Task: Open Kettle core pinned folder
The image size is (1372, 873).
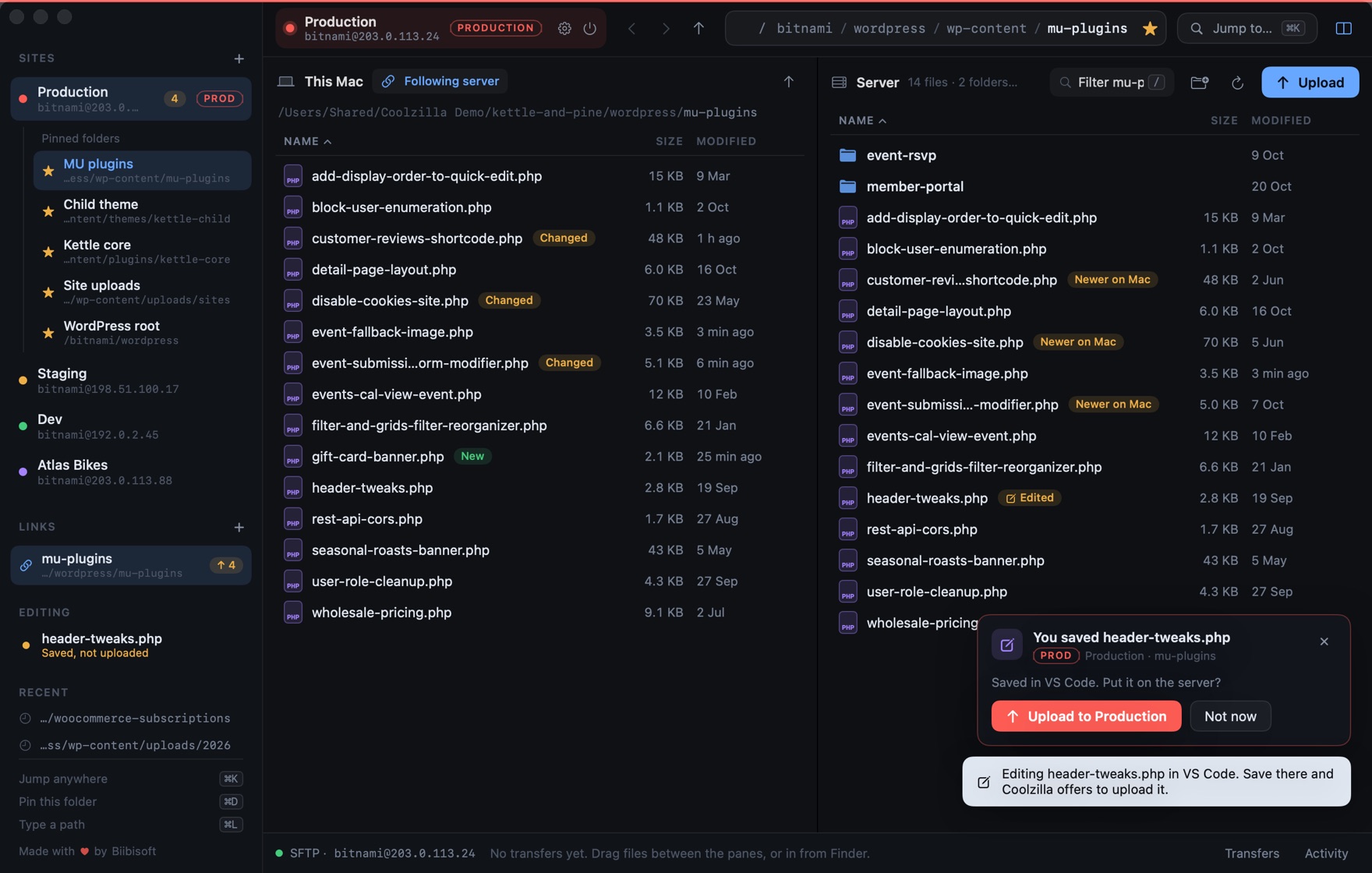Action: (142, 252)
